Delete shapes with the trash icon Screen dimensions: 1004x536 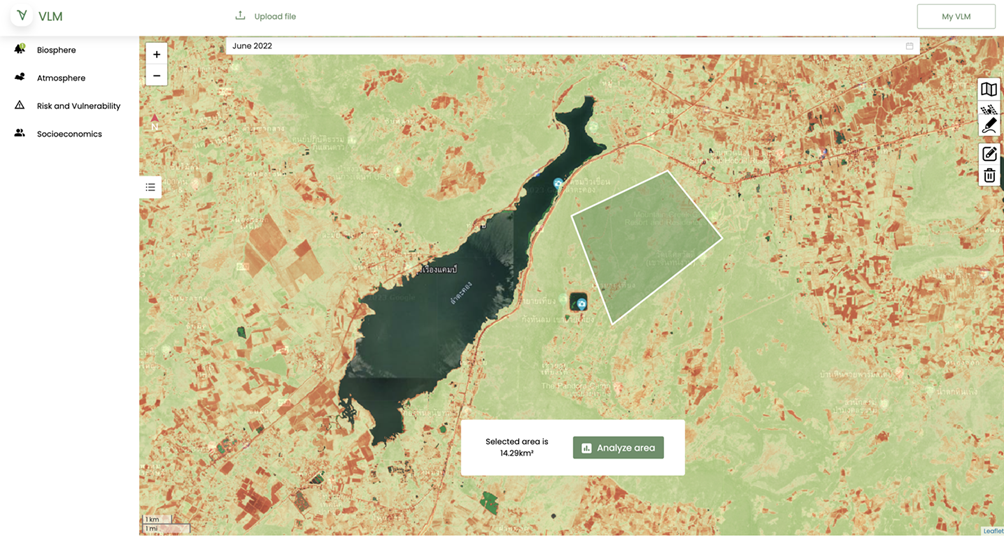(x=989, y=175)
